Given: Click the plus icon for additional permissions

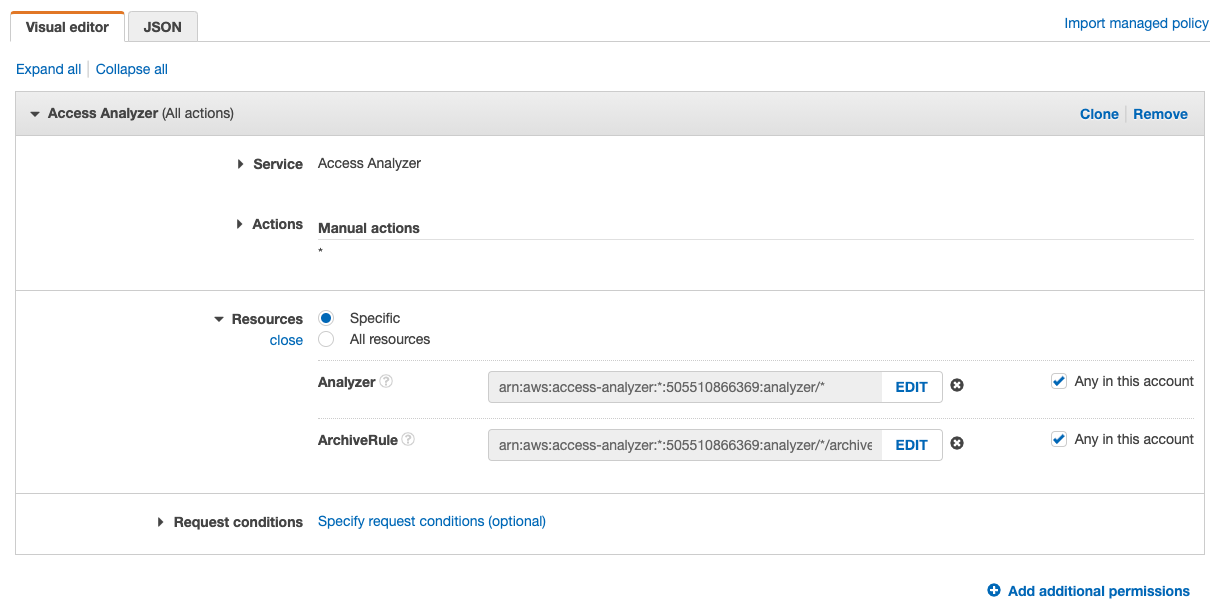Looking at the screenshot, I should click(x=993, y=591).
